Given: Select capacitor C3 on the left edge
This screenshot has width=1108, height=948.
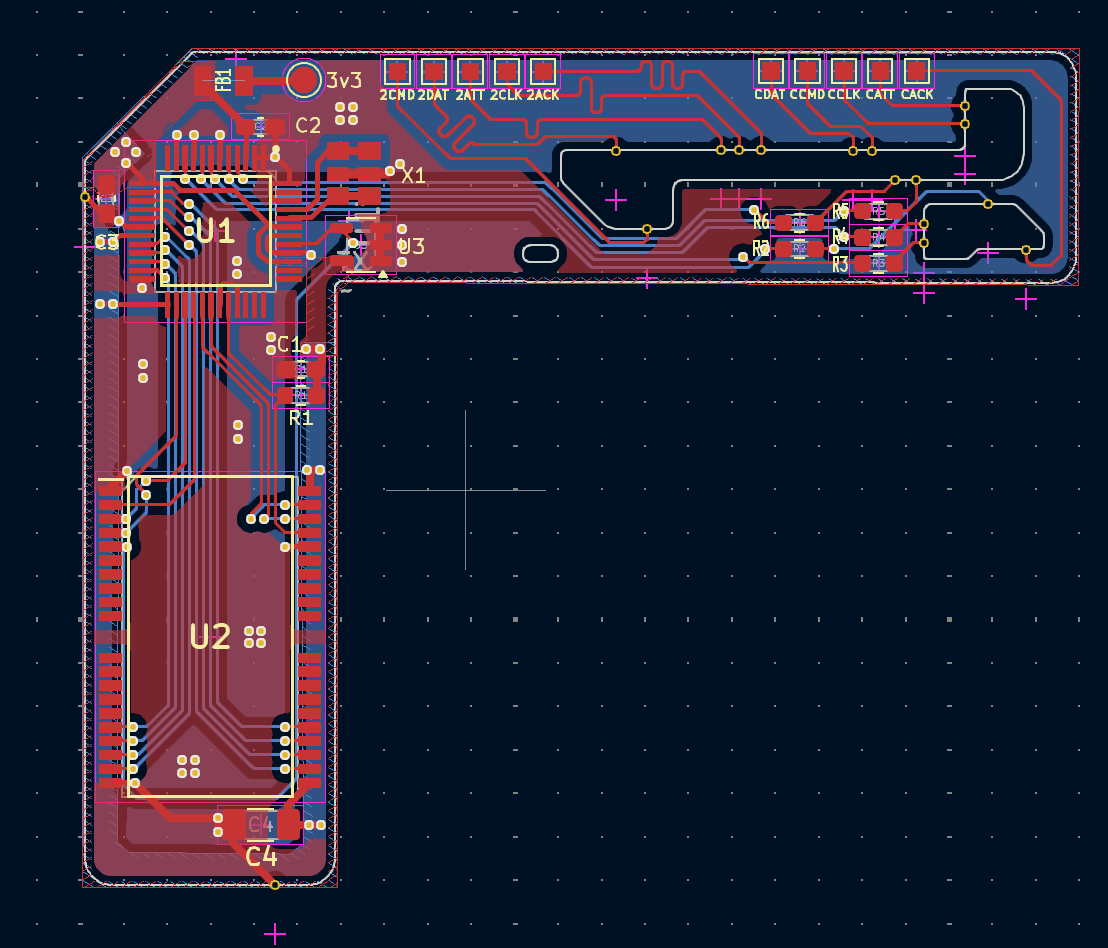Looking at the screenshot, I should [x=105, y=197].
